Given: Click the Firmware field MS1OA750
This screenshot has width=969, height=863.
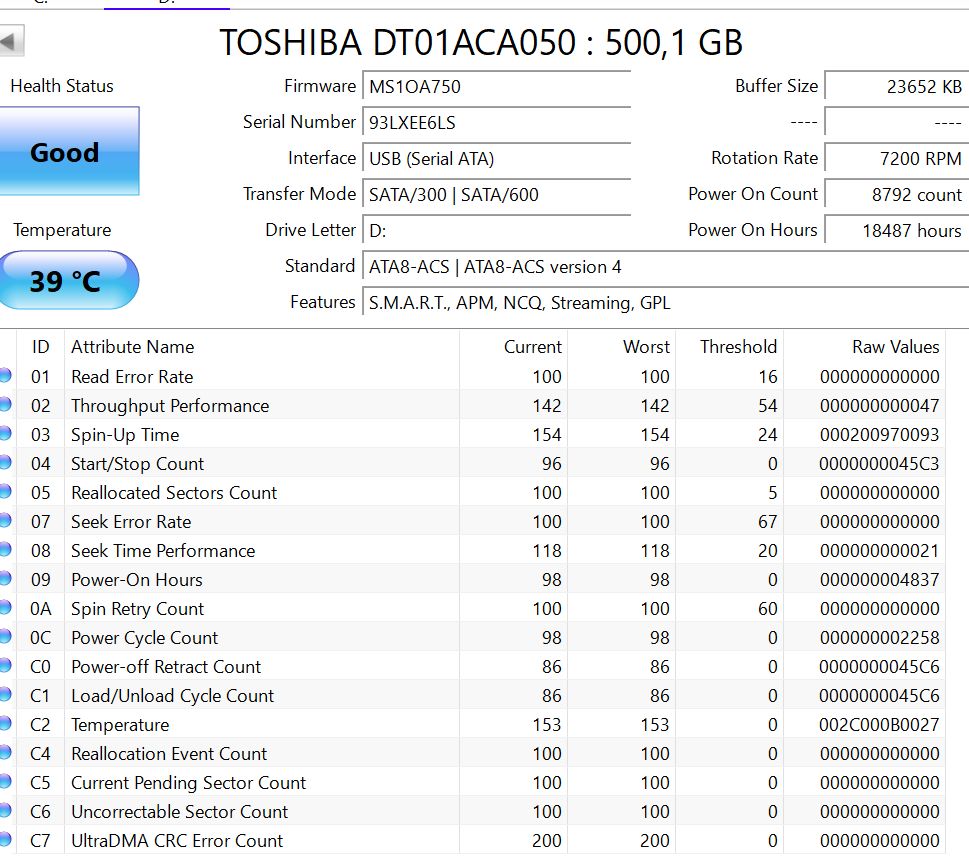Looking at the screenshot, I should click(x=496, y=87).
